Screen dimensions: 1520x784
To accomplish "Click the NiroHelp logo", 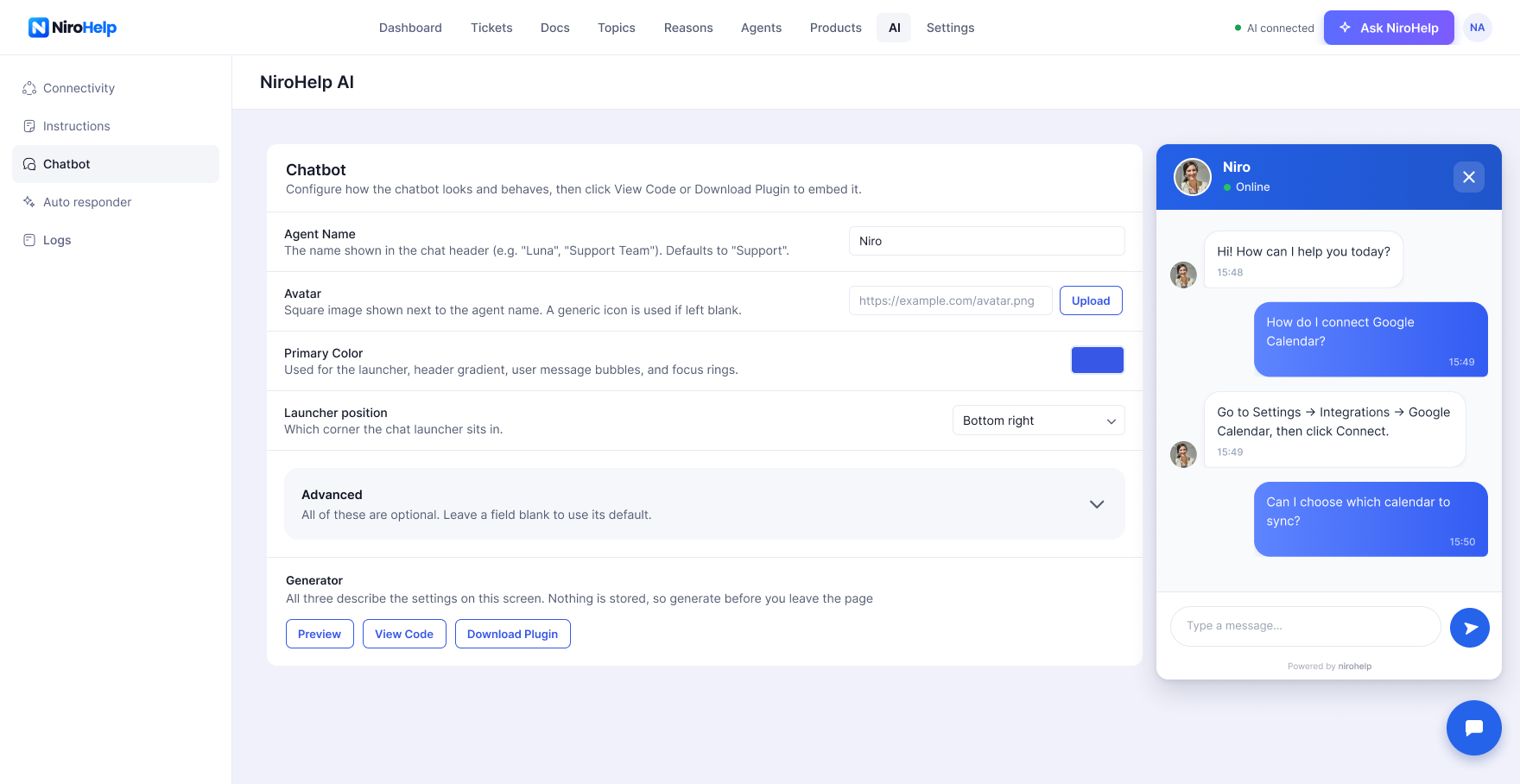I will [x=73, y=28].
